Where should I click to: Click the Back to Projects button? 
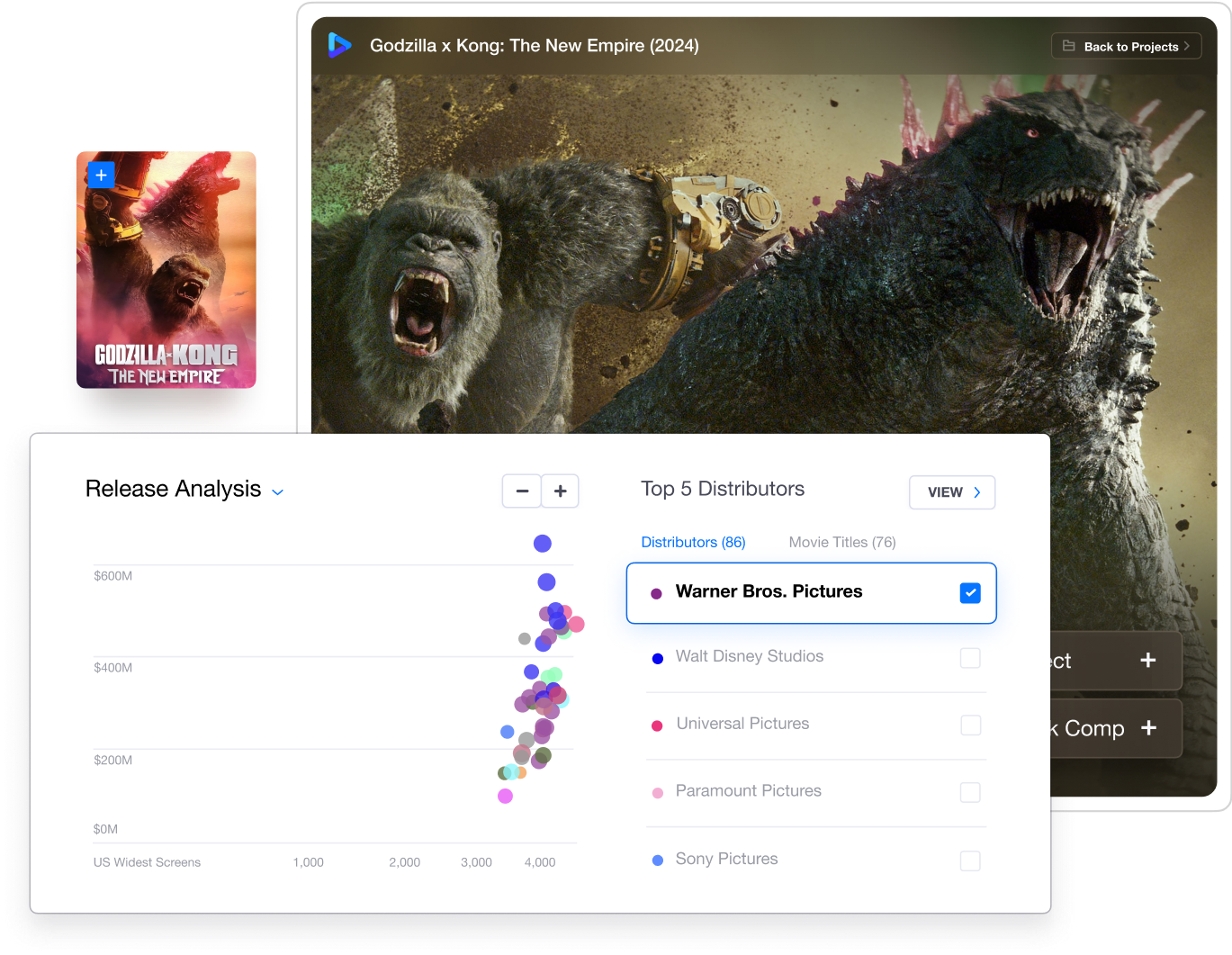(1126, 46)
